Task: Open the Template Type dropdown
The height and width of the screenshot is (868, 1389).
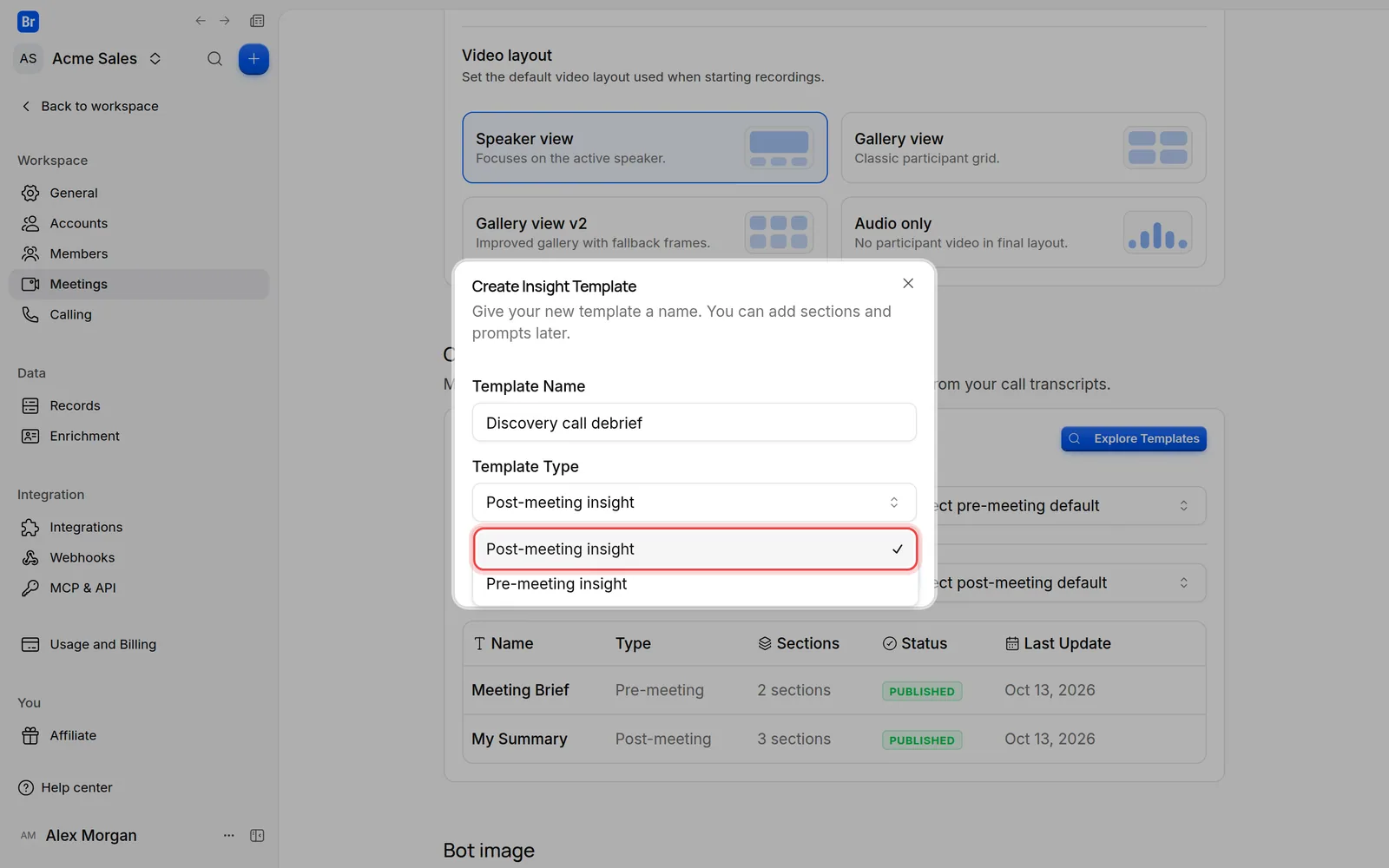Action: point(694,503)
